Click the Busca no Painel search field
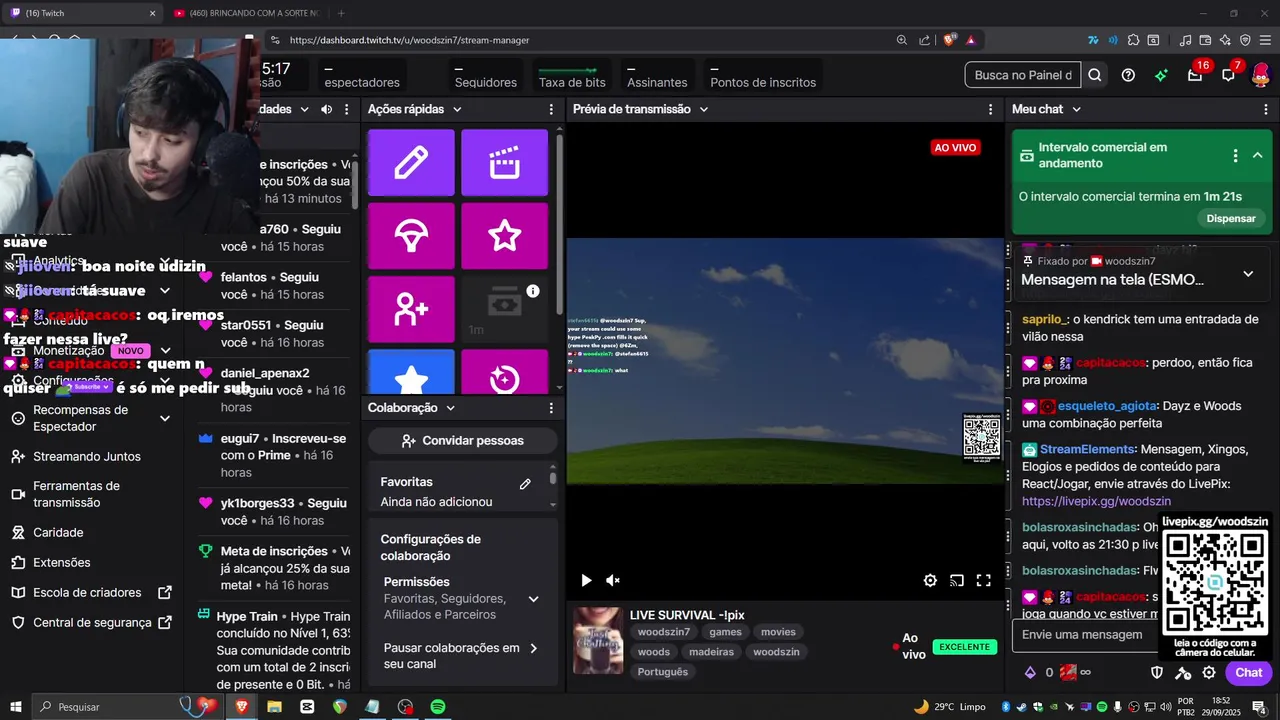This screenshot has width=1280, height=720. 1023,75
